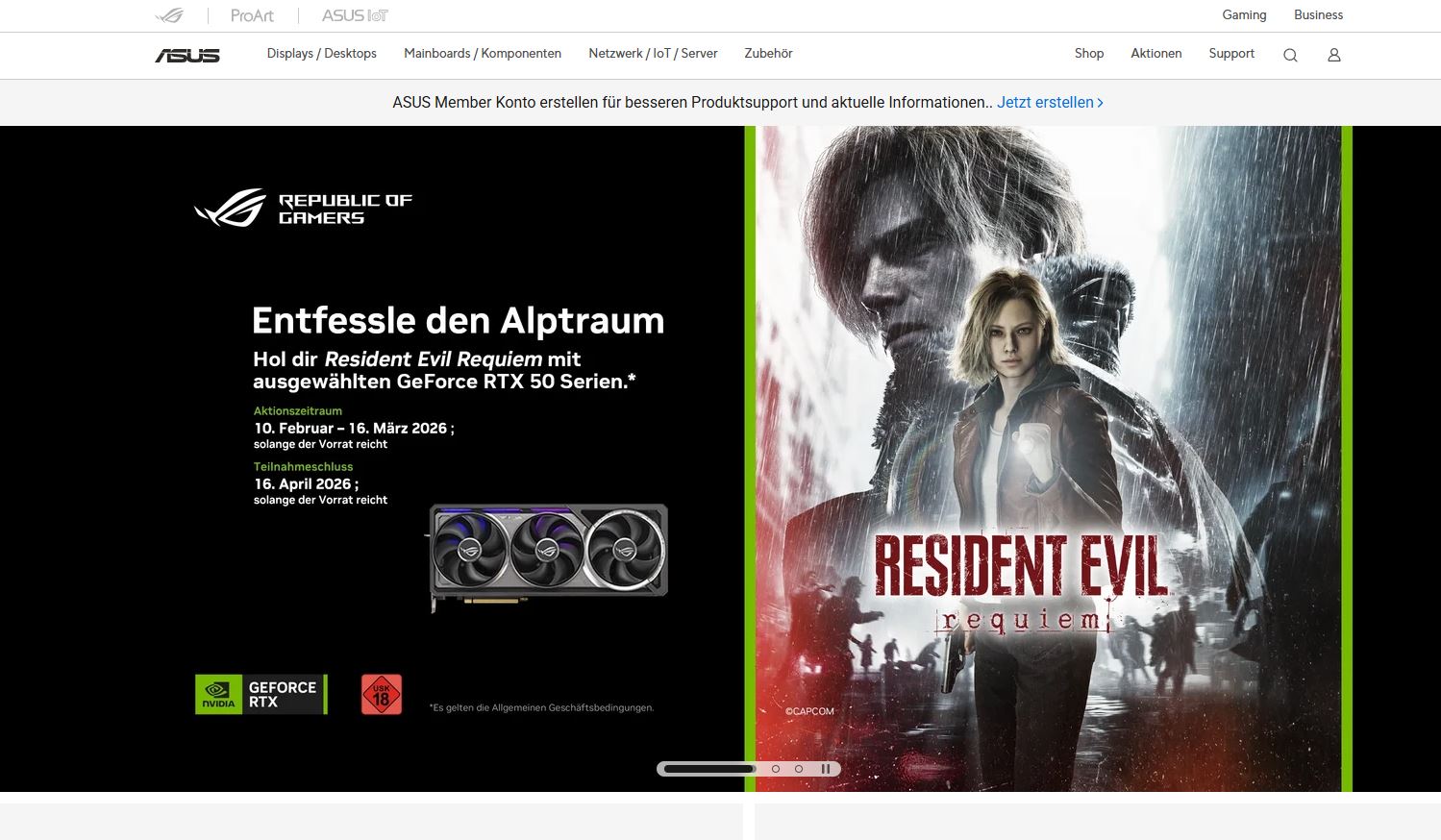Image resolution: width=1441 pixels, height=840 pixels.
Task: Open the search icon
Action: point(1289,55)
